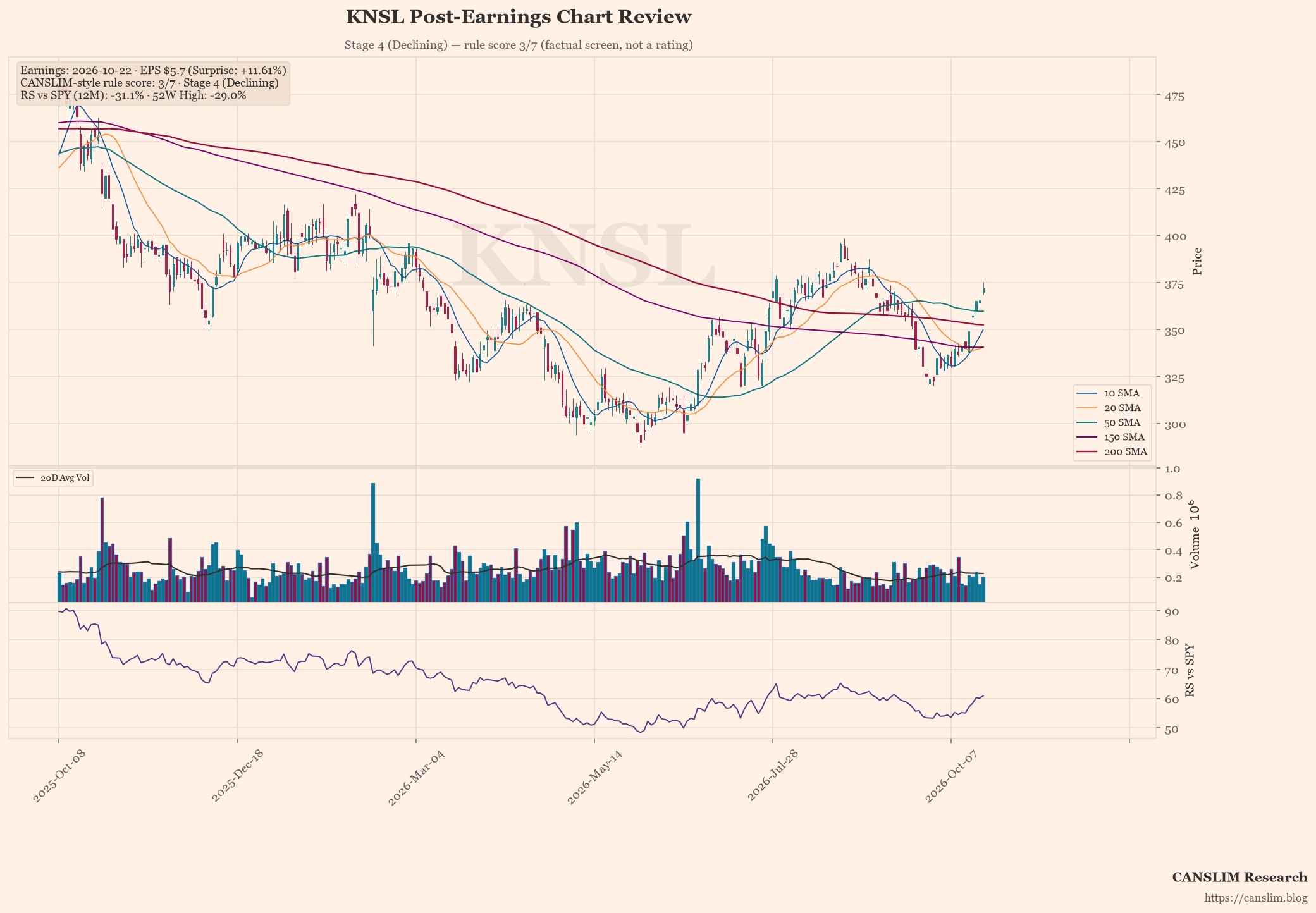The image size is (1316, 913).
Task: Click the 70 RS tick label
Action: click(x=1171, y=670)
